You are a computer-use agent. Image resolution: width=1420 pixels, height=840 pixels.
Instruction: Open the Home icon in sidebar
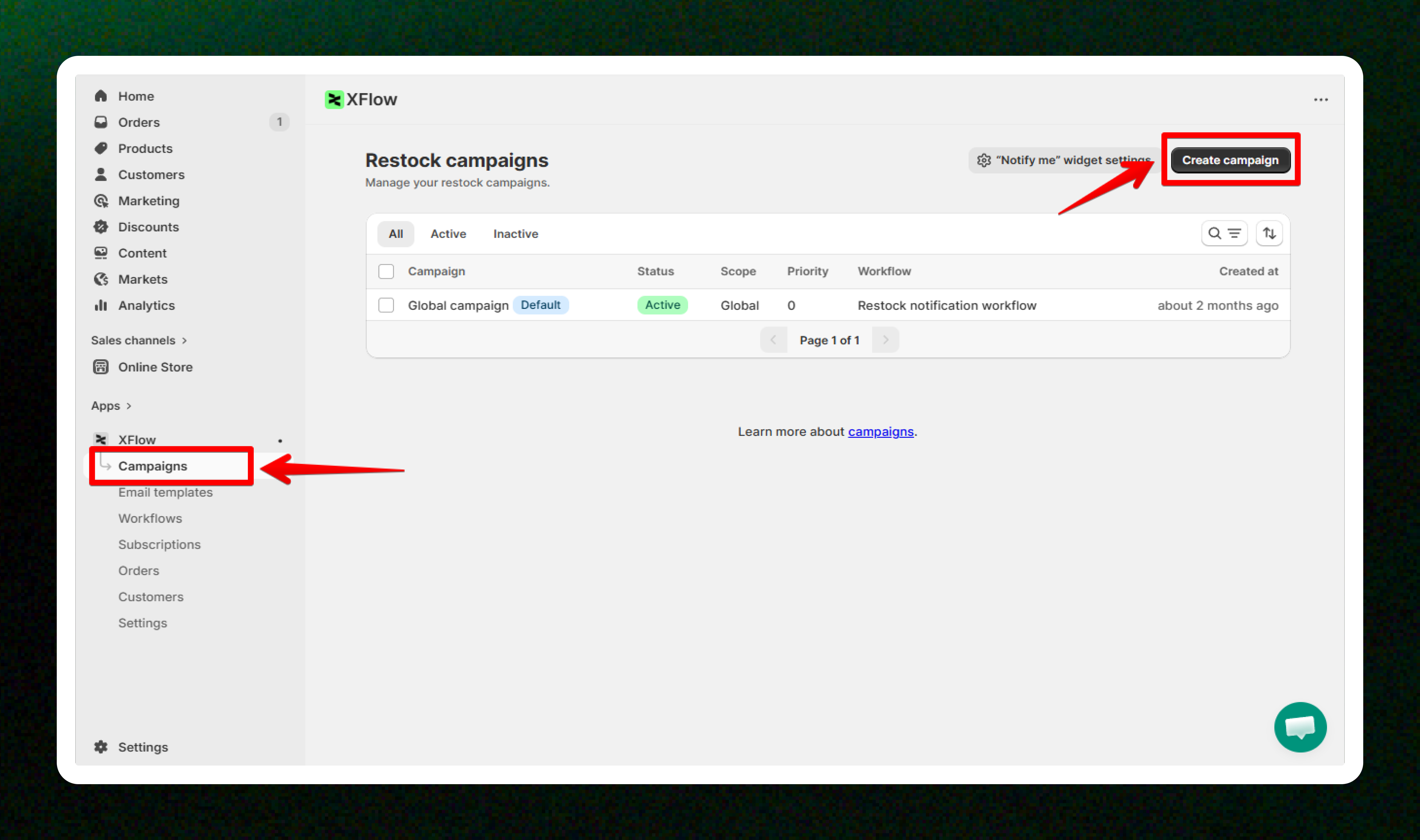[x=101, y=96]
